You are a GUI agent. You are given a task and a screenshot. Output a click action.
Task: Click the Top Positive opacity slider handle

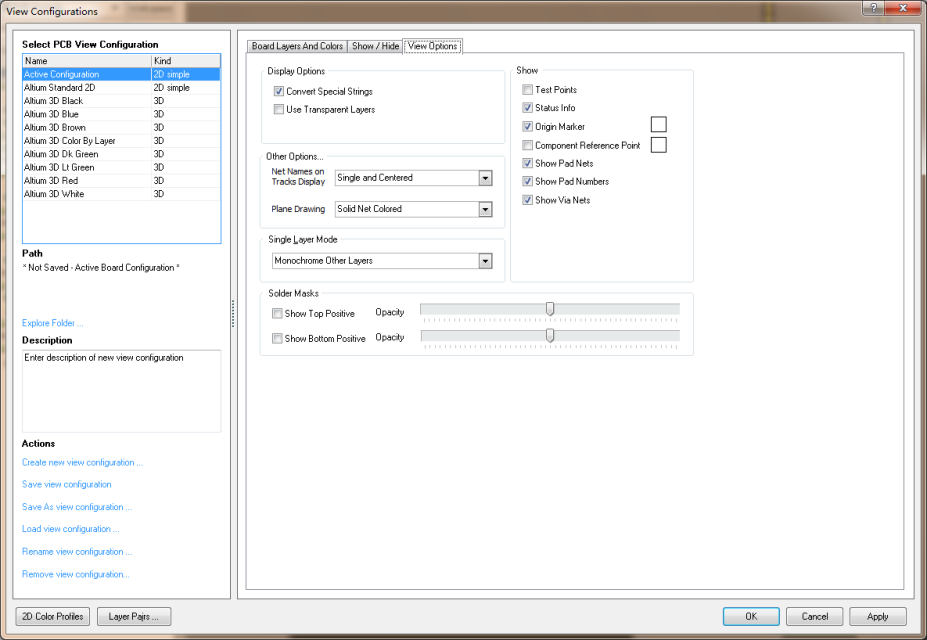coord(550,309)
